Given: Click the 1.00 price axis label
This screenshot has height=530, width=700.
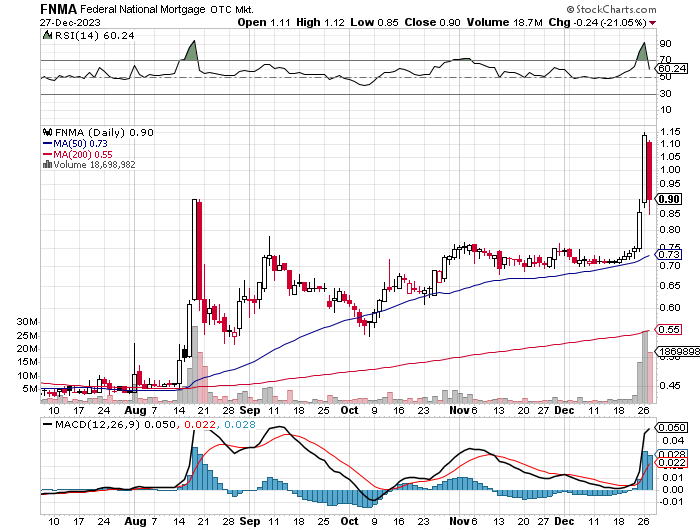Looking at the screenshot, I should point(670,170).
